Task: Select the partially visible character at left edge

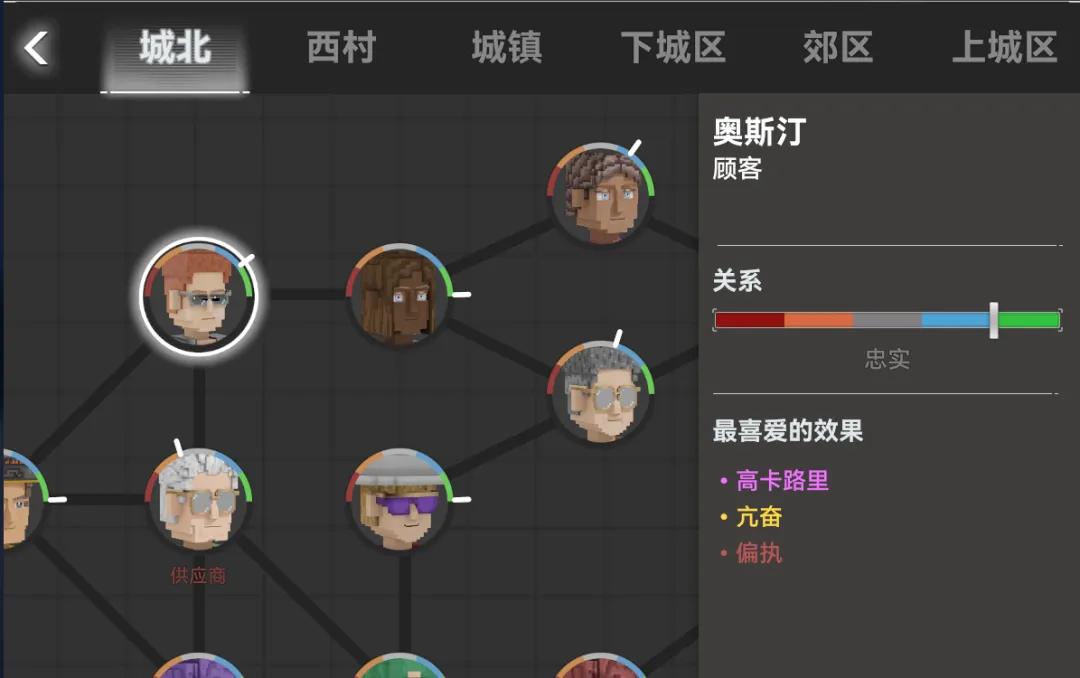Action: (x=23, y=499)
